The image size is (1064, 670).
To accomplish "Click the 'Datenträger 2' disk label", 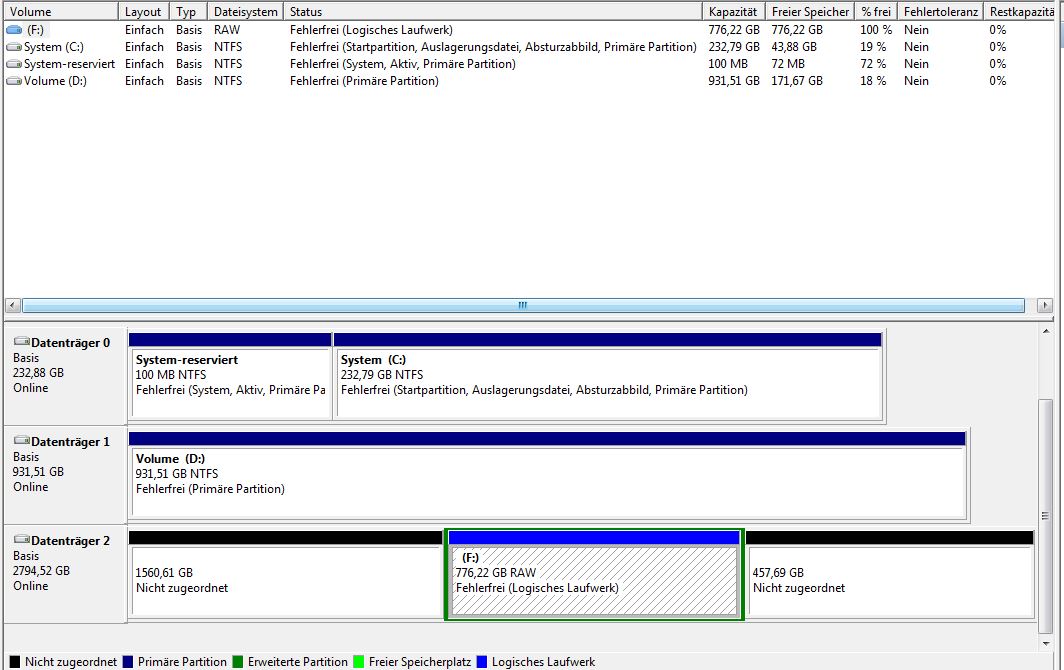I will click(71, 541).
